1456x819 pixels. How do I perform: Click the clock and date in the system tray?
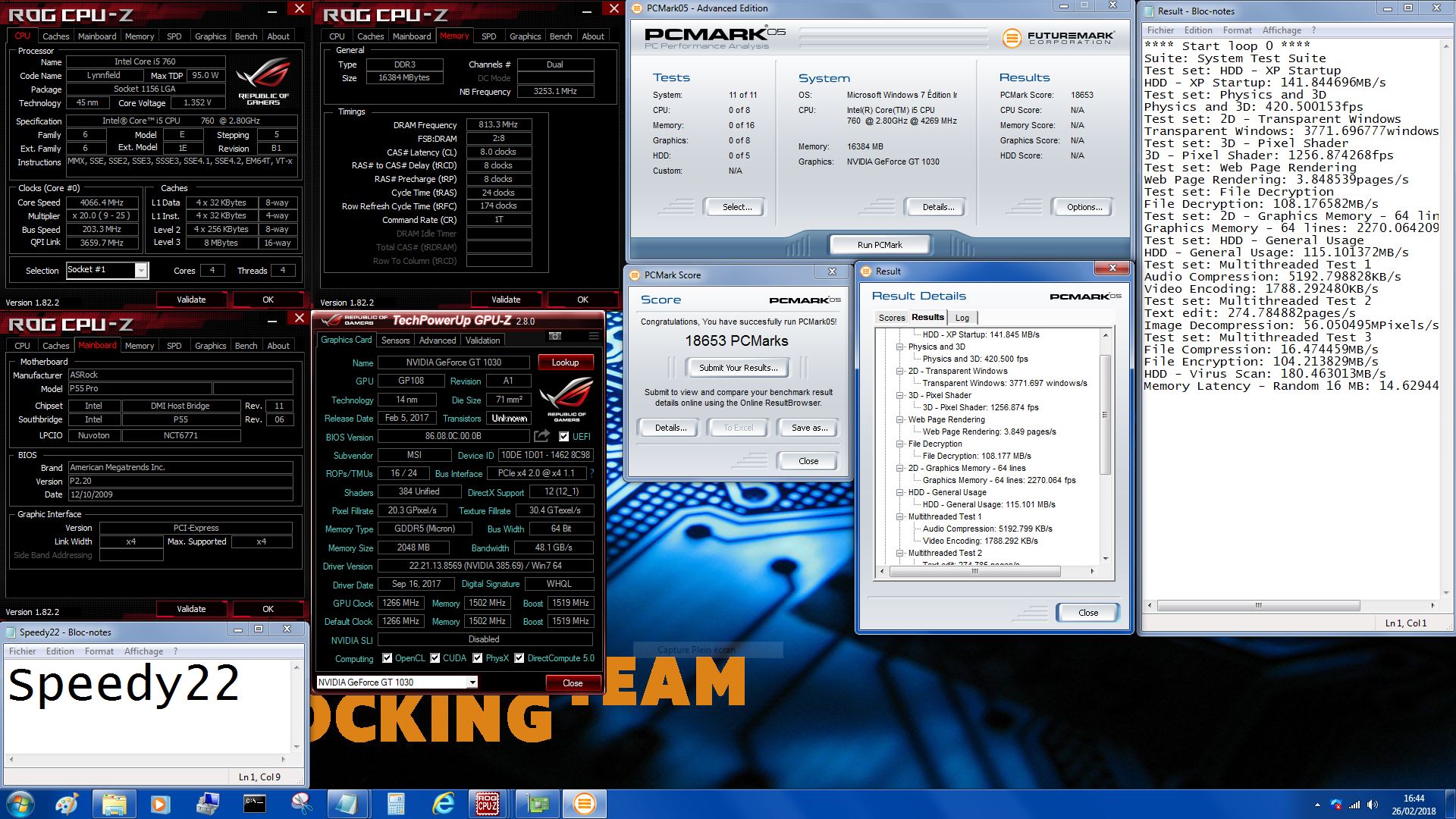point(1413,805)
